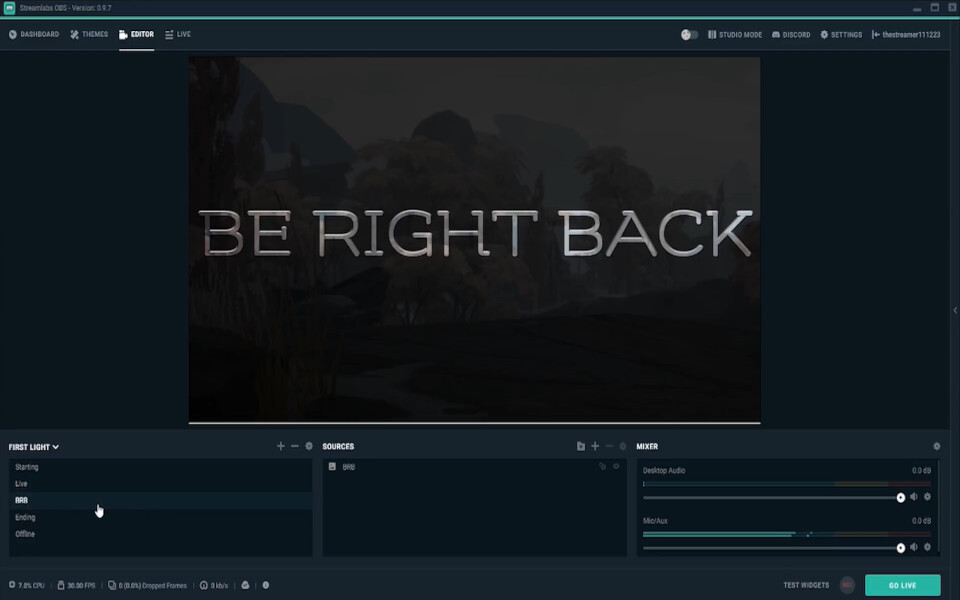Toggle visibility eye of BRB source

[x=616, y=467]
